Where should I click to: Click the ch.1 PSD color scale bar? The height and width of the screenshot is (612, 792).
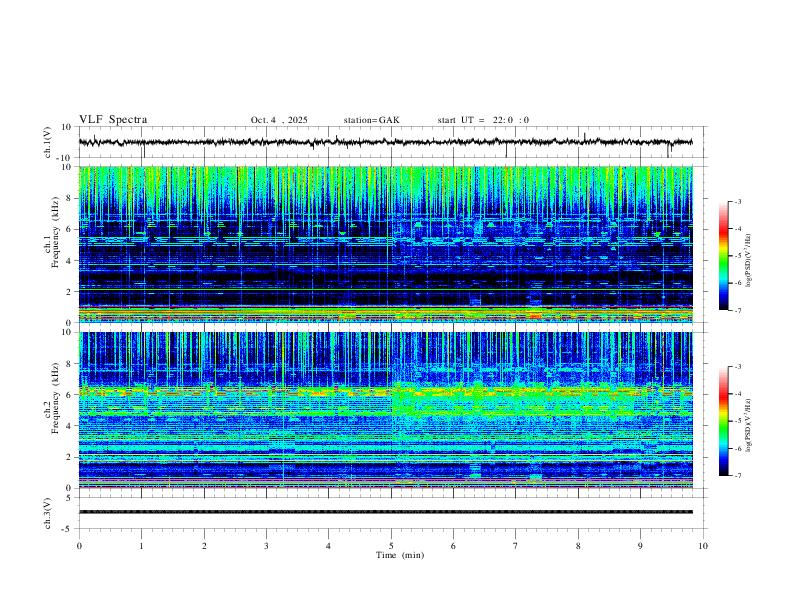coord(723,256)
